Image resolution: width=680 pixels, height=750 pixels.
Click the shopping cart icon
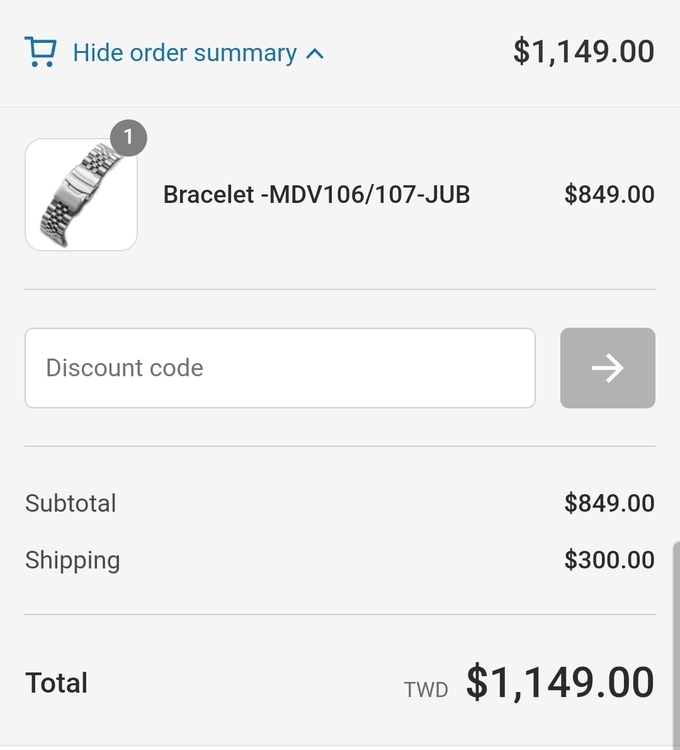[x=40, y=52]
